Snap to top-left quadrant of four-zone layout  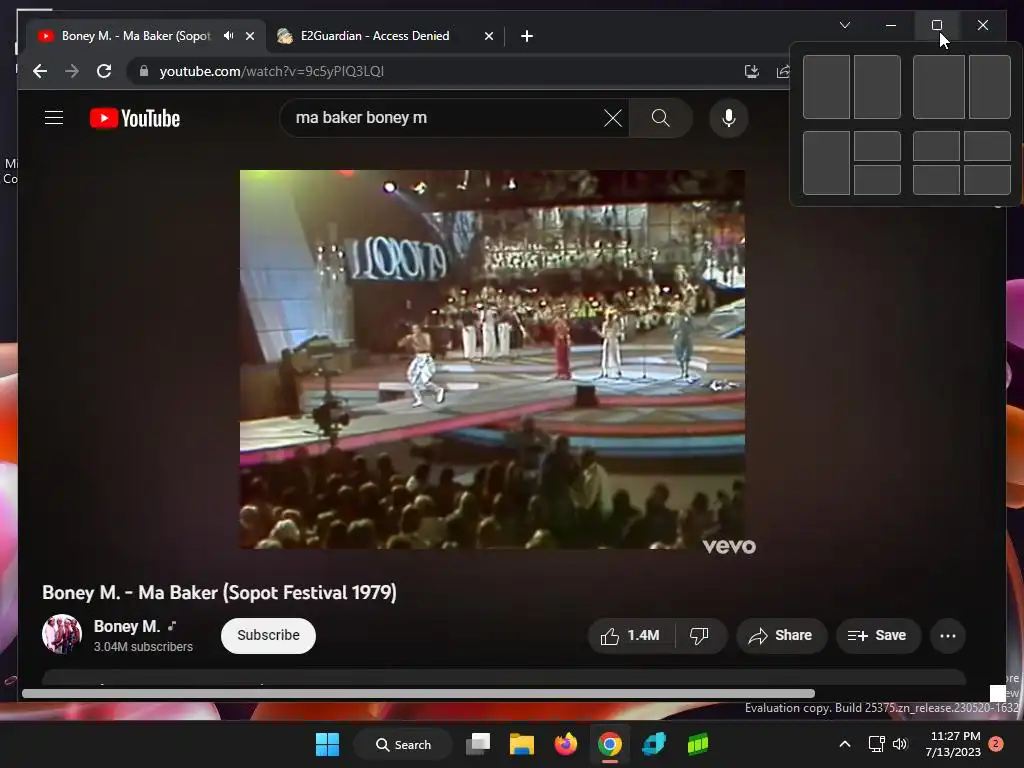coord(936,146)
